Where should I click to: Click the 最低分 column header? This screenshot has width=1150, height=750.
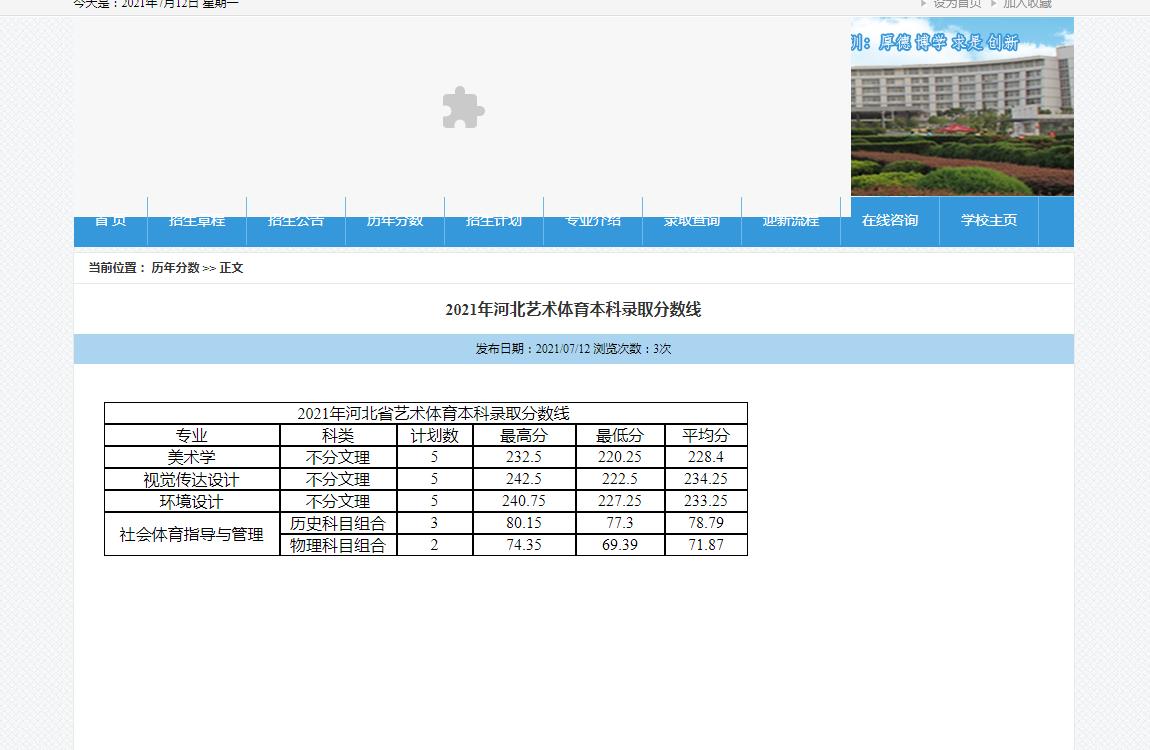[x=620, y=435]
